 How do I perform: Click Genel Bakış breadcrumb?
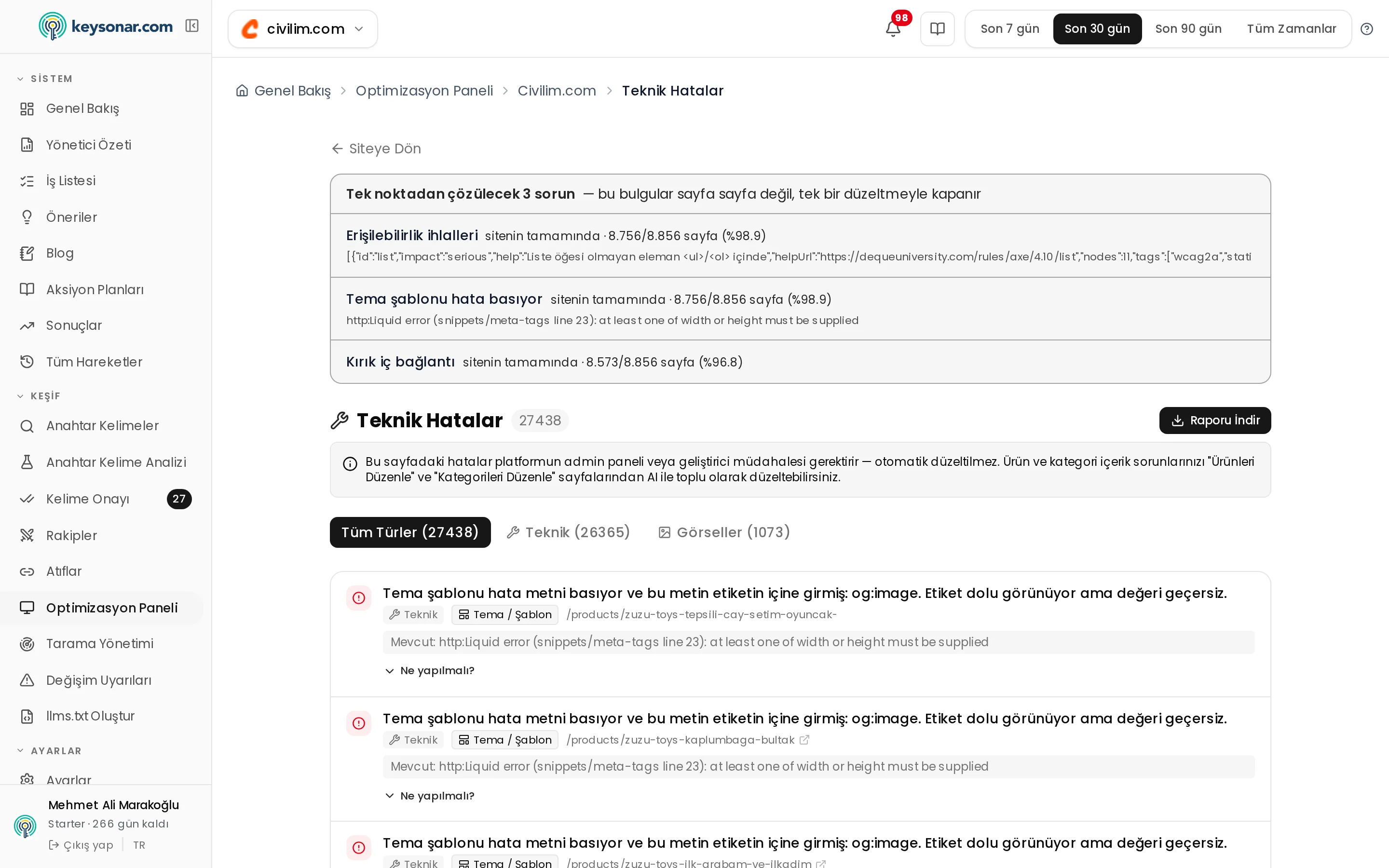pos(292,91)
